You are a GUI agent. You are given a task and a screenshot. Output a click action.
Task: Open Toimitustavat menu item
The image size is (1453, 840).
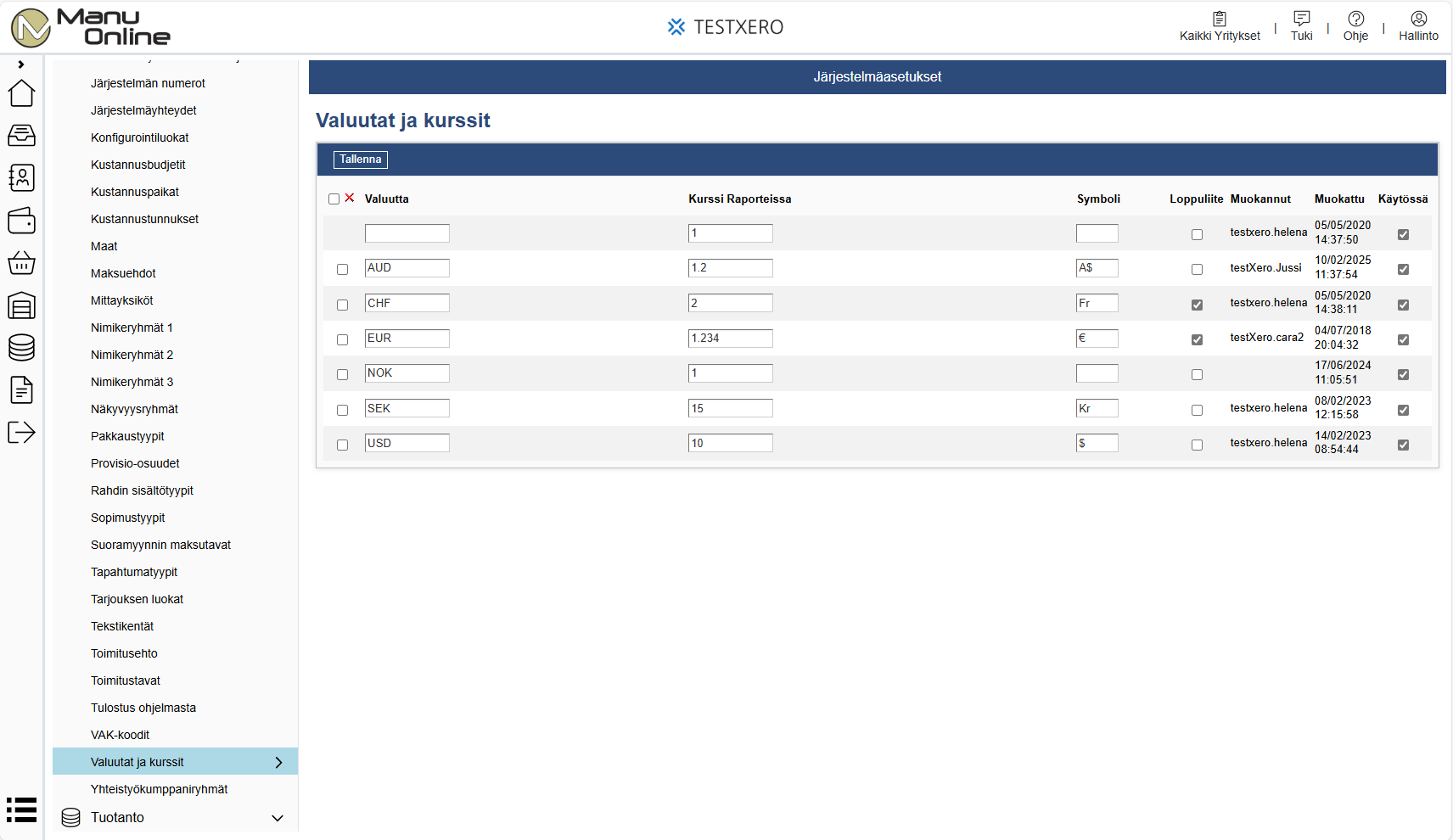coord(126,680)
